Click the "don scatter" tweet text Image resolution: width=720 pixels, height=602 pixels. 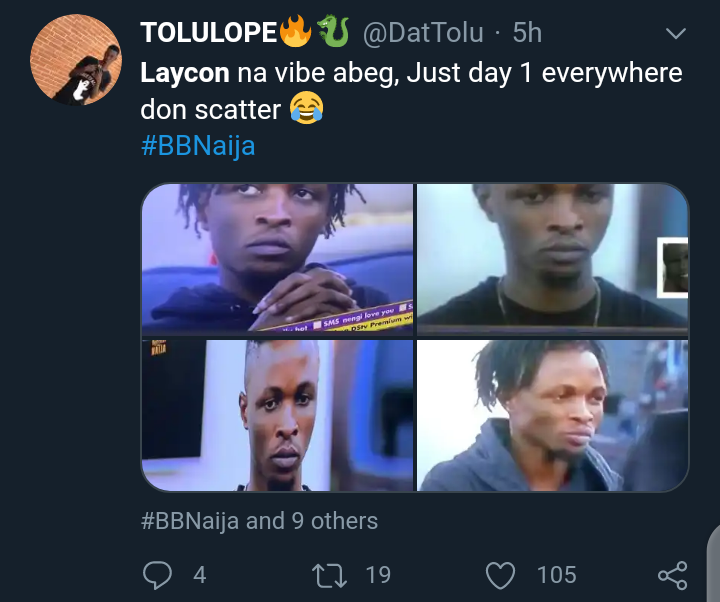[211, 109]
